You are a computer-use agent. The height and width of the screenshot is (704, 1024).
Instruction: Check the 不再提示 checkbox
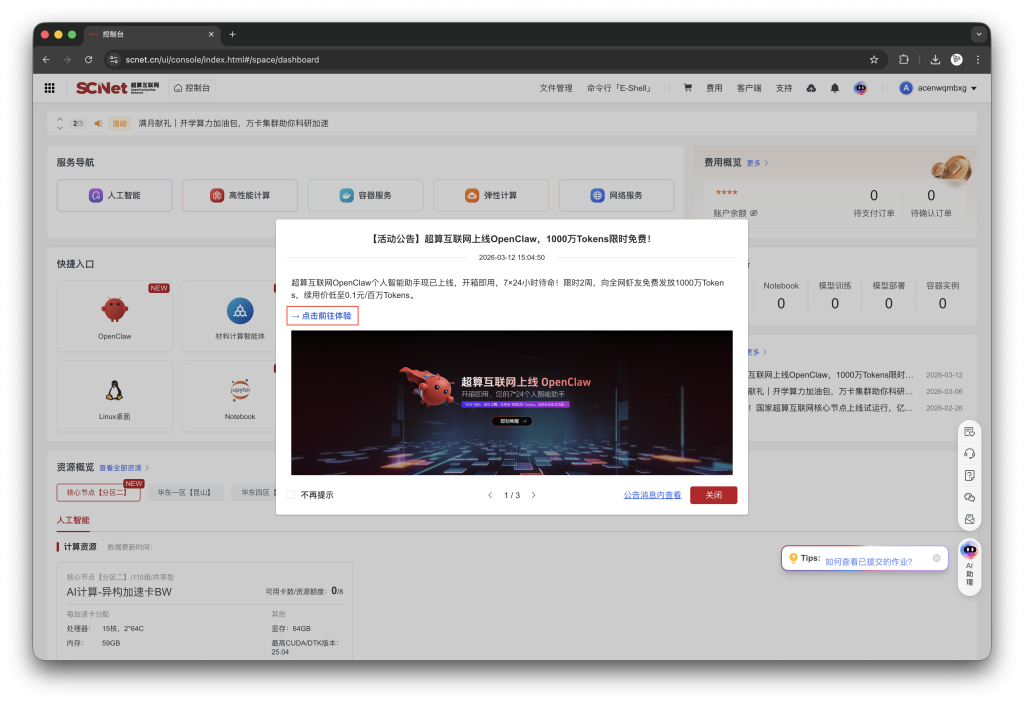pyautogui.click(x=290, y=494)
